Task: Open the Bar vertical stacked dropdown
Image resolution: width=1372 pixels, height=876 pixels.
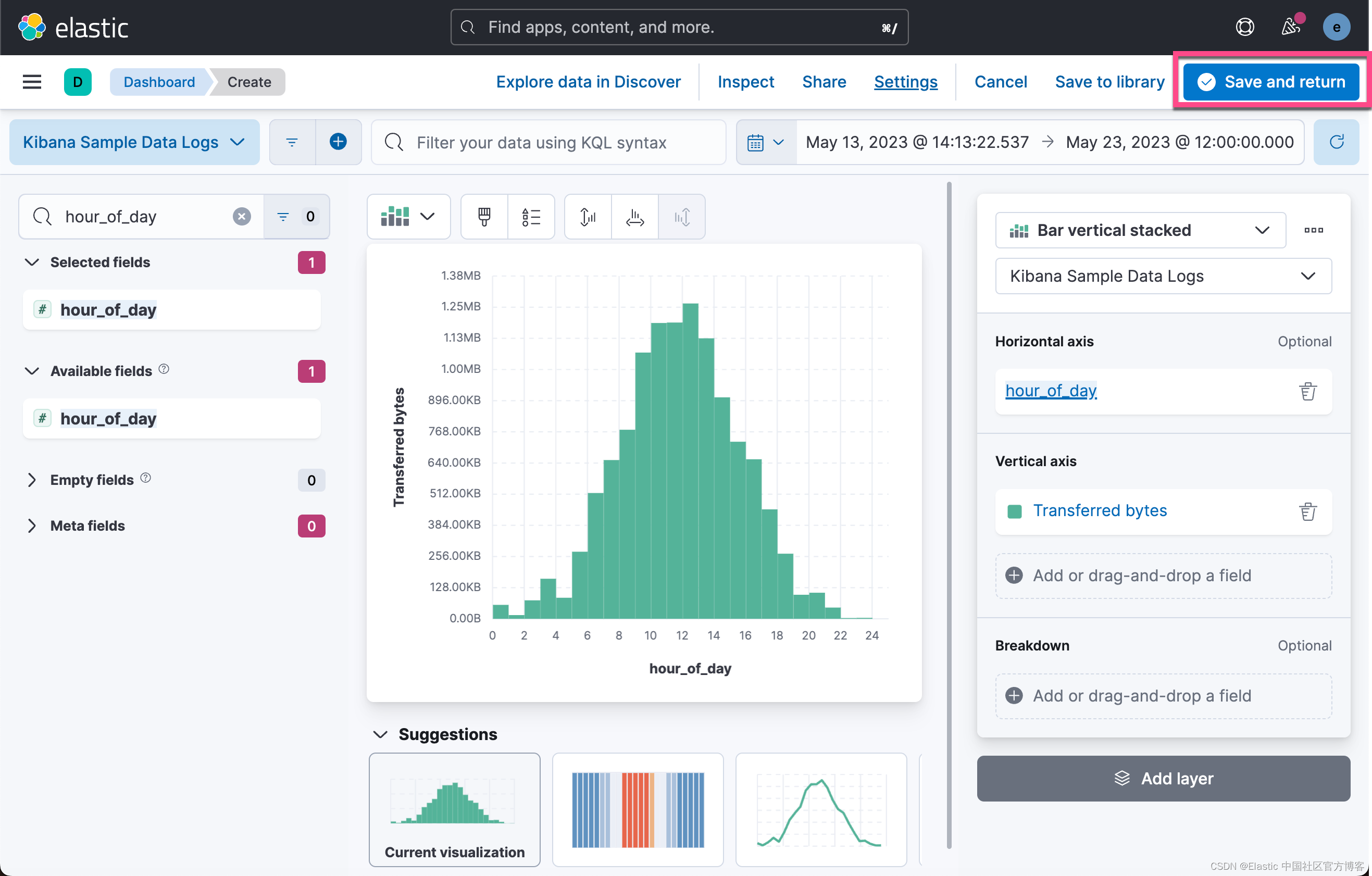Action: (x=1140, y=230)
